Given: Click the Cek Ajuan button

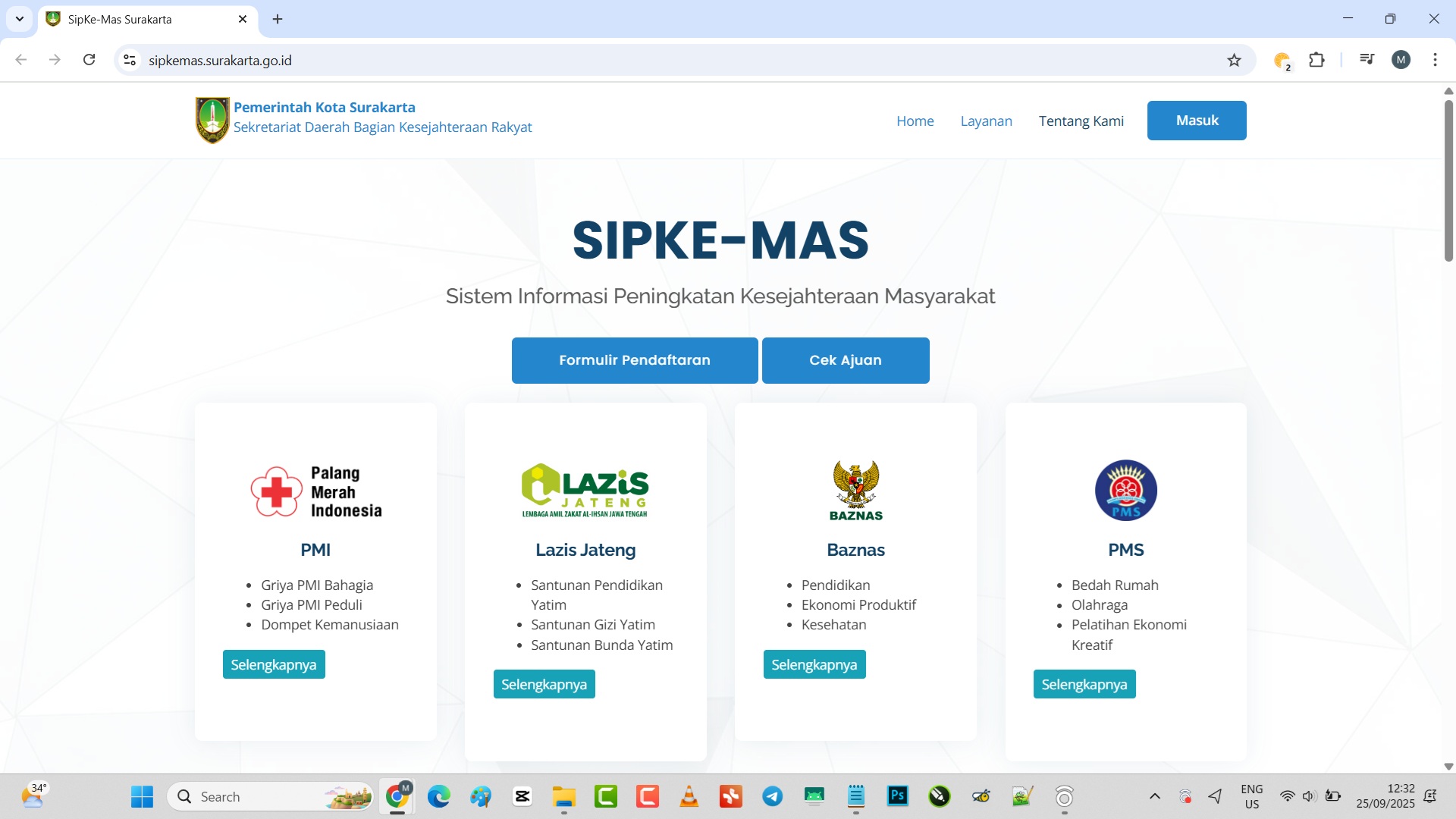Looking at the screenshot, I should [845, 360].
